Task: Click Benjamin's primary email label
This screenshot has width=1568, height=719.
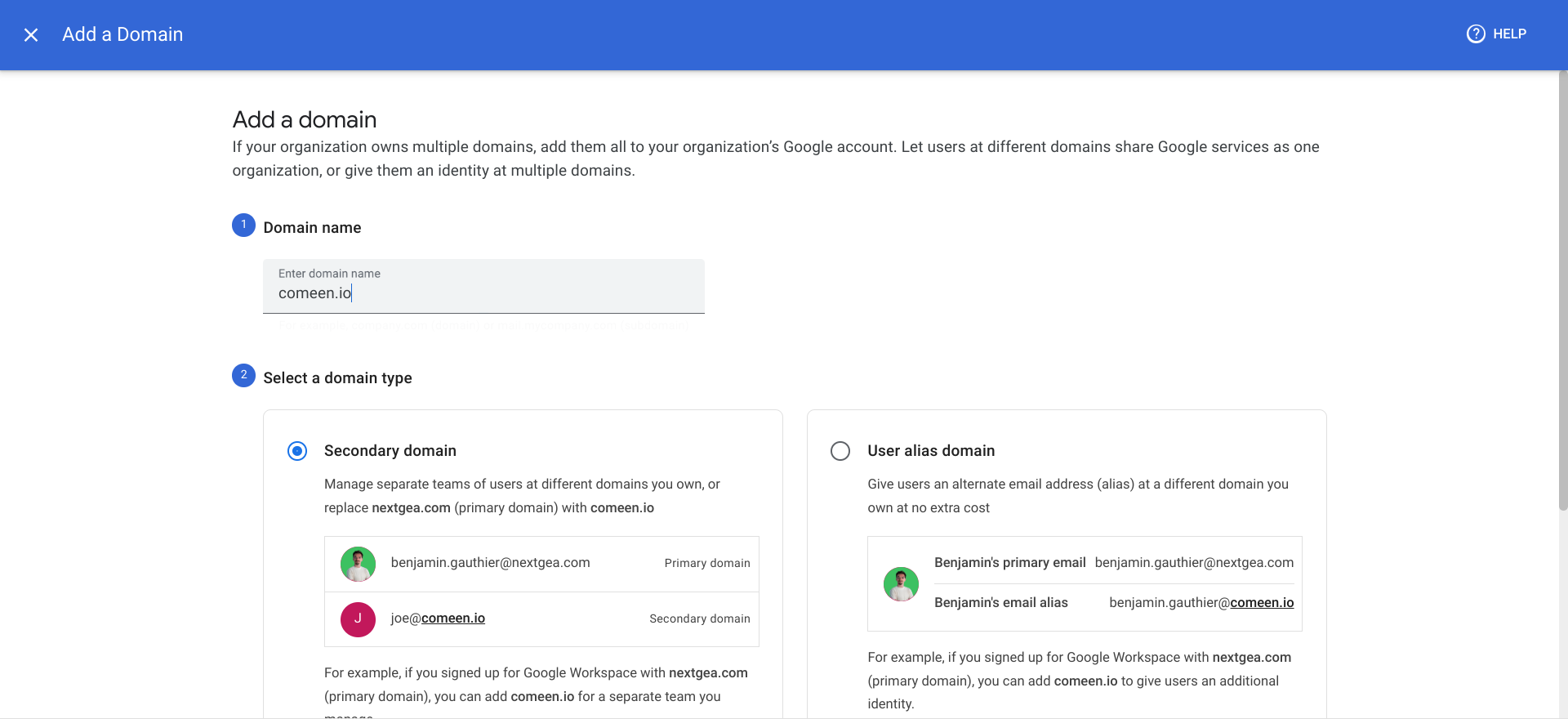Action: [x=1009, y=563]
